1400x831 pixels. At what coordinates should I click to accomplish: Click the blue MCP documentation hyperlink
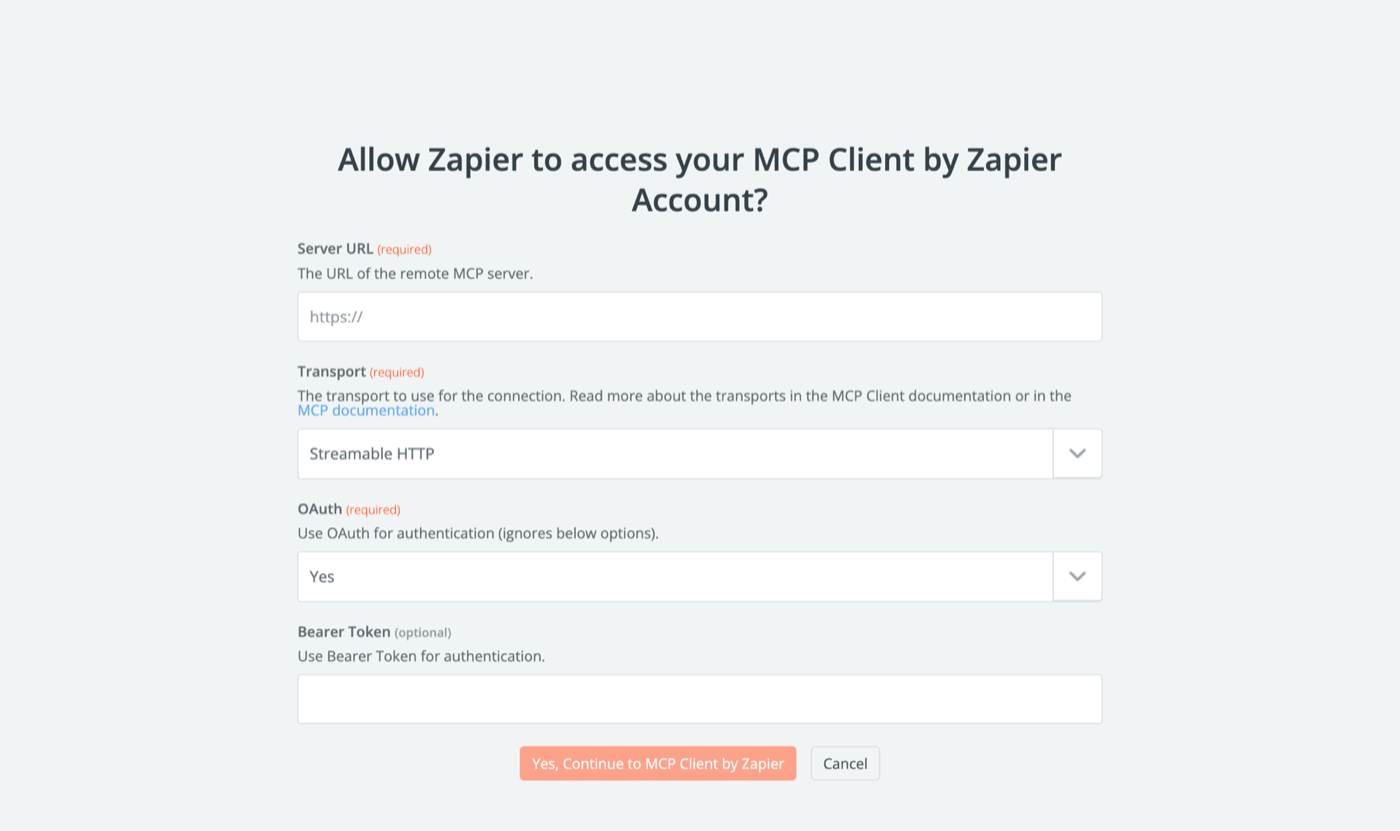pyautogui.click(x=364, y=410)
